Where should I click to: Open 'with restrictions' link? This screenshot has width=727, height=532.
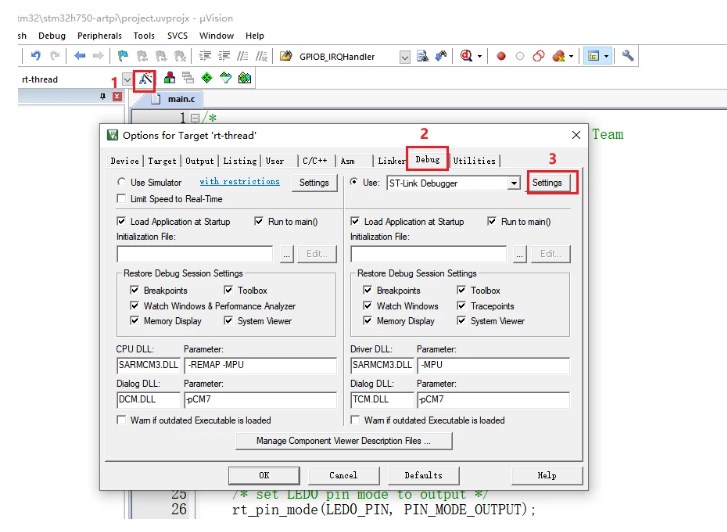click(x=239, y=181)
